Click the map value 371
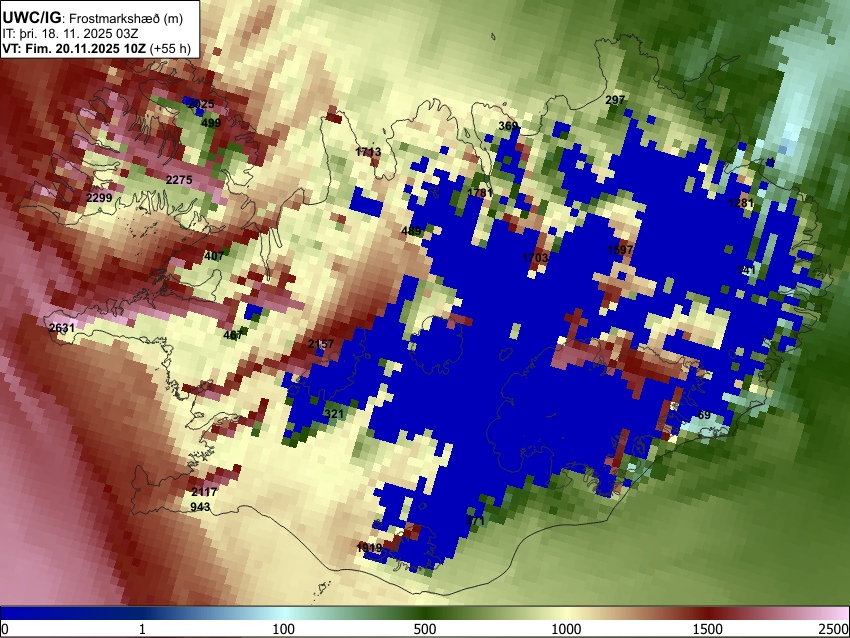The width and height of the screenshot is (850, 638). (475, 521)
